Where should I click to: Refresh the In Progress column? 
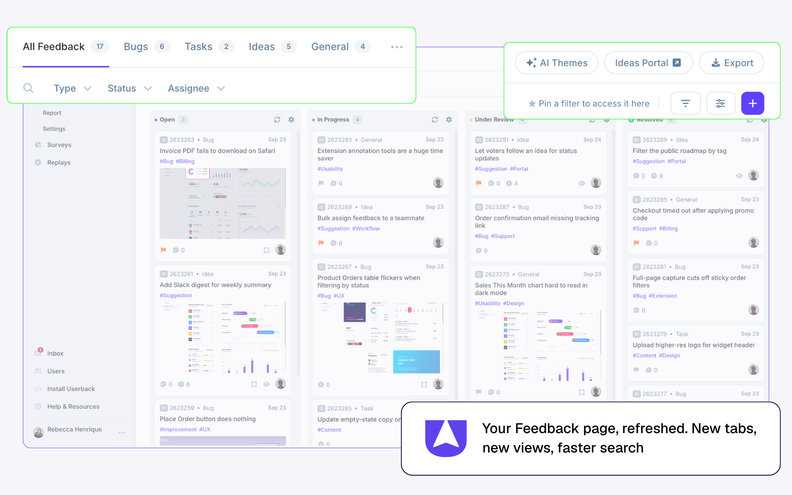coord(434,120)
